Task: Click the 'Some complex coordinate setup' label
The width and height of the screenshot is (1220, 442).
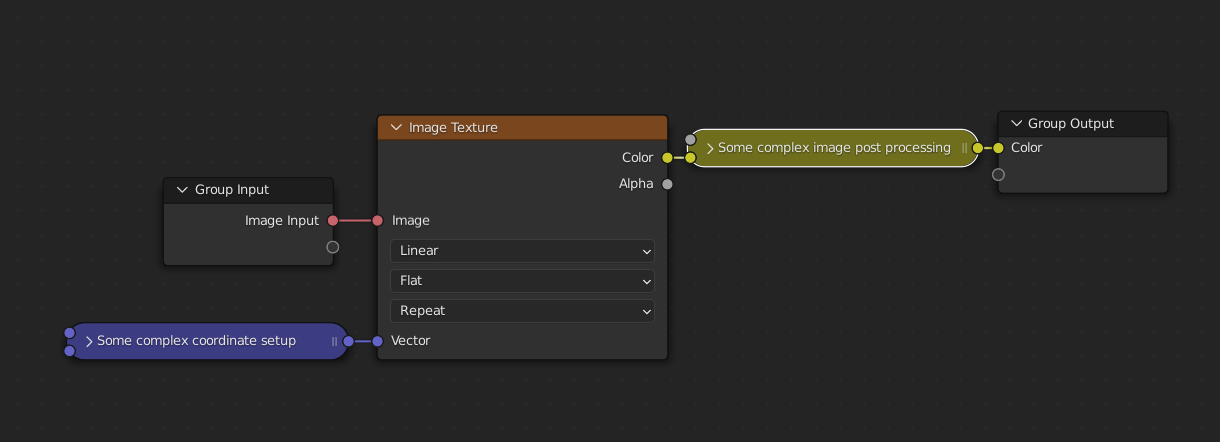Action: (196, 341)
